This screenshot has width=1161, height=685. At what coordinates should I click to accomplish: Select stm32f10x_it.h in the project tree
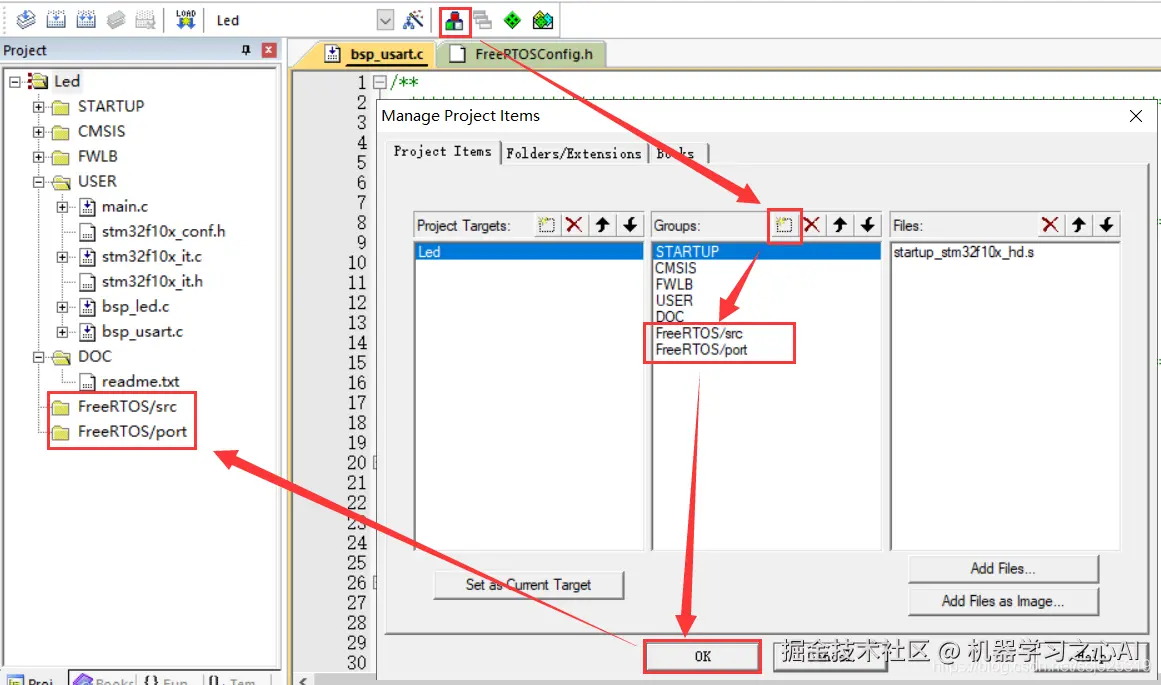point(152,282)
